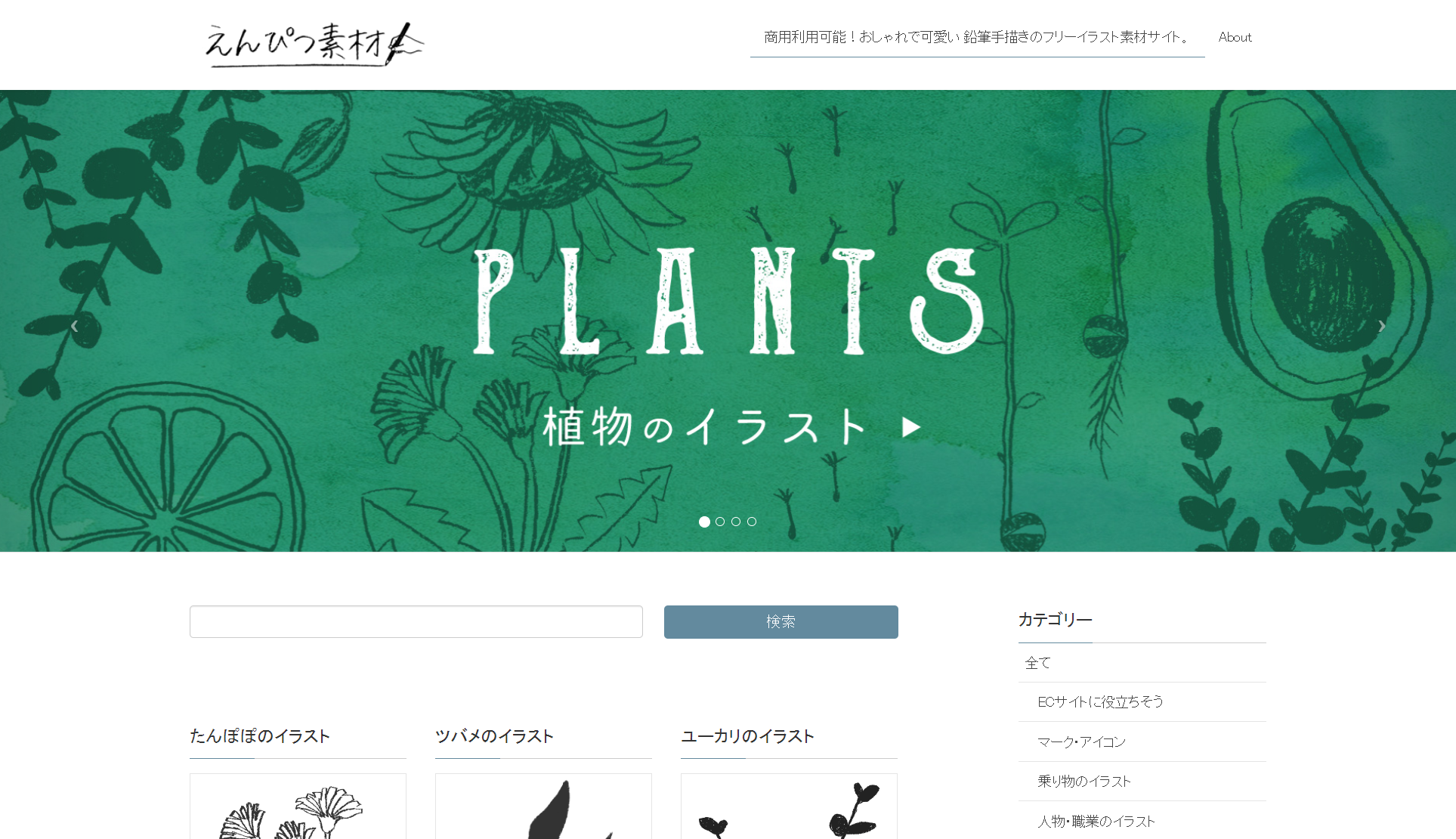1456x839 pixels.
Task: Select the second carousel indicator dot
Action: pyautogui.click(x=720, y=522)
